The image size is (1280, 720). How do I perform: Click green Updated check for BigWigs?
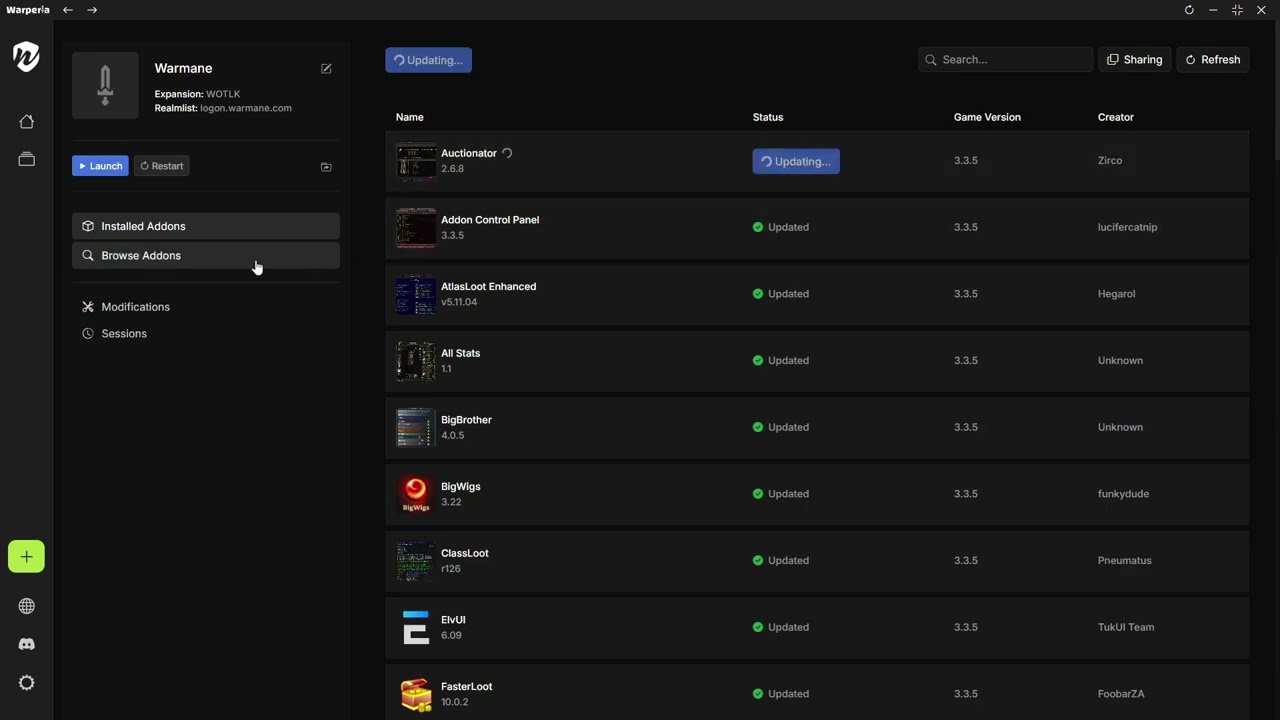758,494
